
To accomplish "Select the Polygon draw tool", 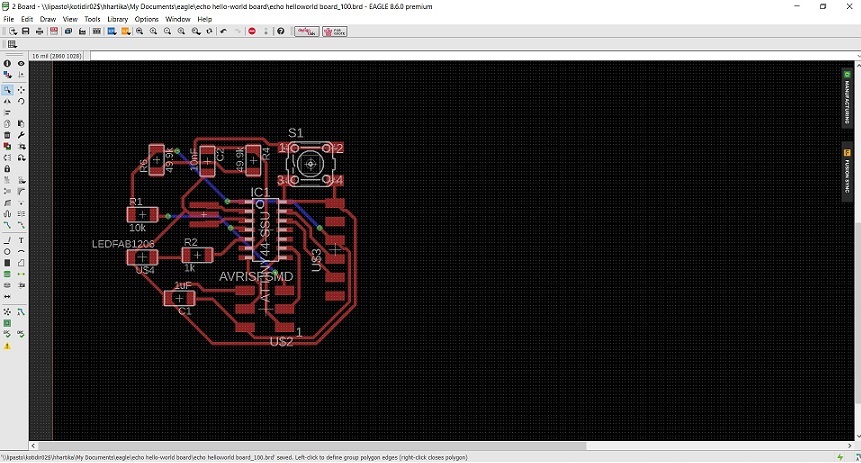I will pos(21,263).
